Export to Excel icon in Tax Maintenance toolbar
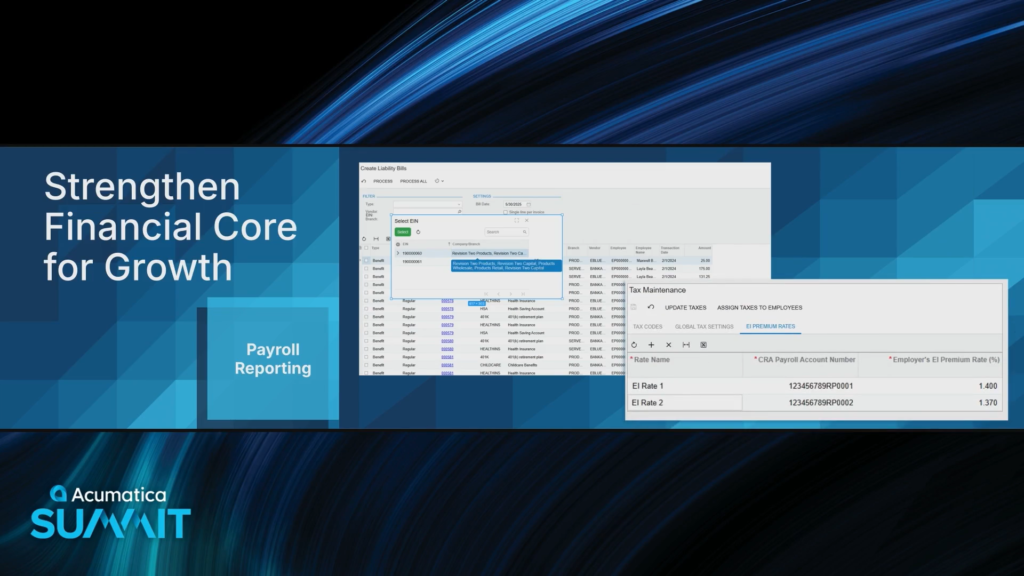This screenshot has height=576, width=1024. (x=703, y=344)
